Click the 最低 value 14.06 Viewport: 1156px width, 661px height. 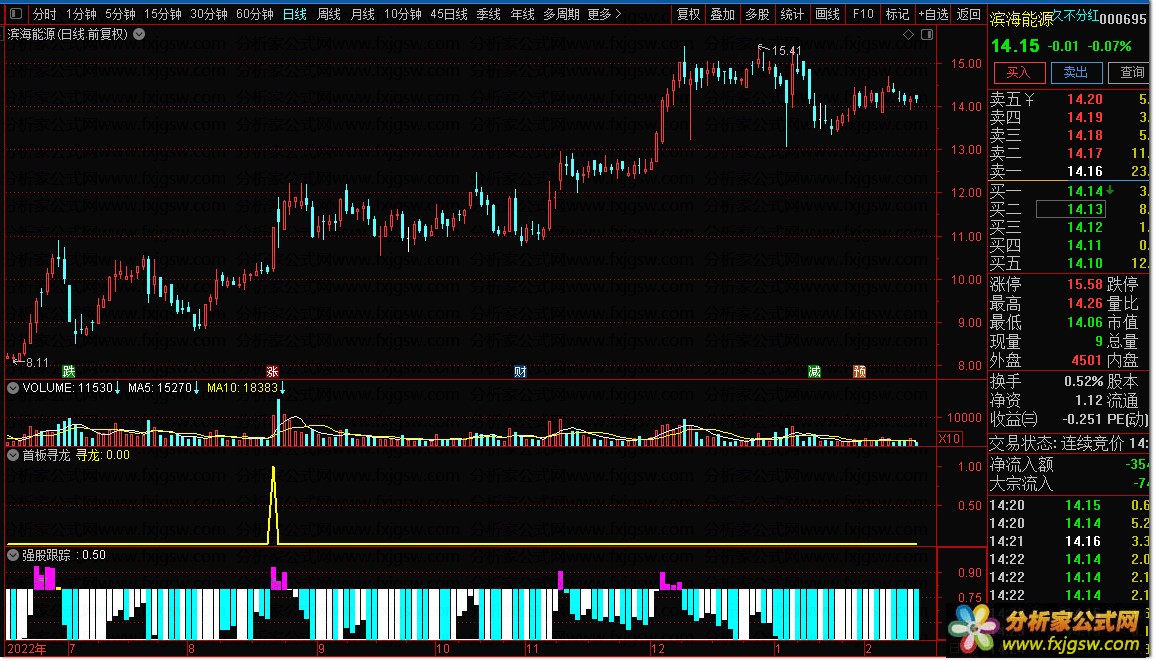coord(1084,323)
